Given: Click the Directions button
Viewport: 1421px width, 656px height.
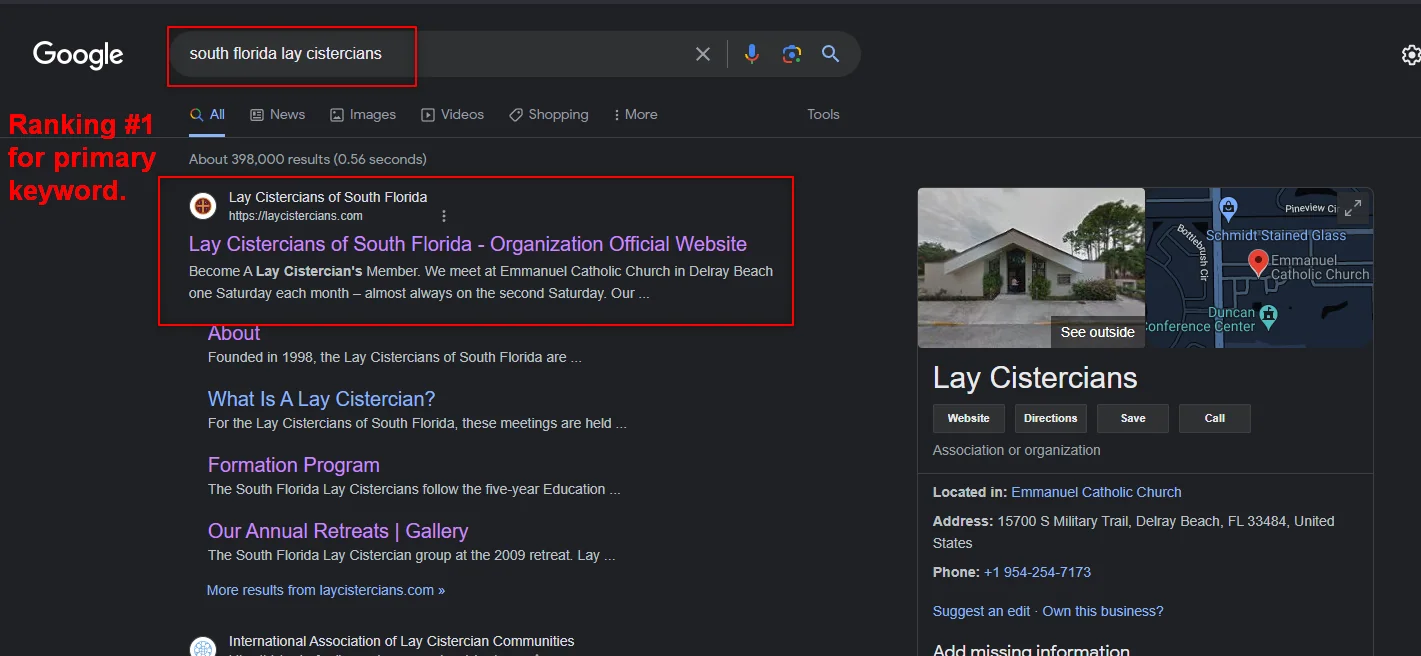Looking at the screenshot, I should pos(1050,418).
